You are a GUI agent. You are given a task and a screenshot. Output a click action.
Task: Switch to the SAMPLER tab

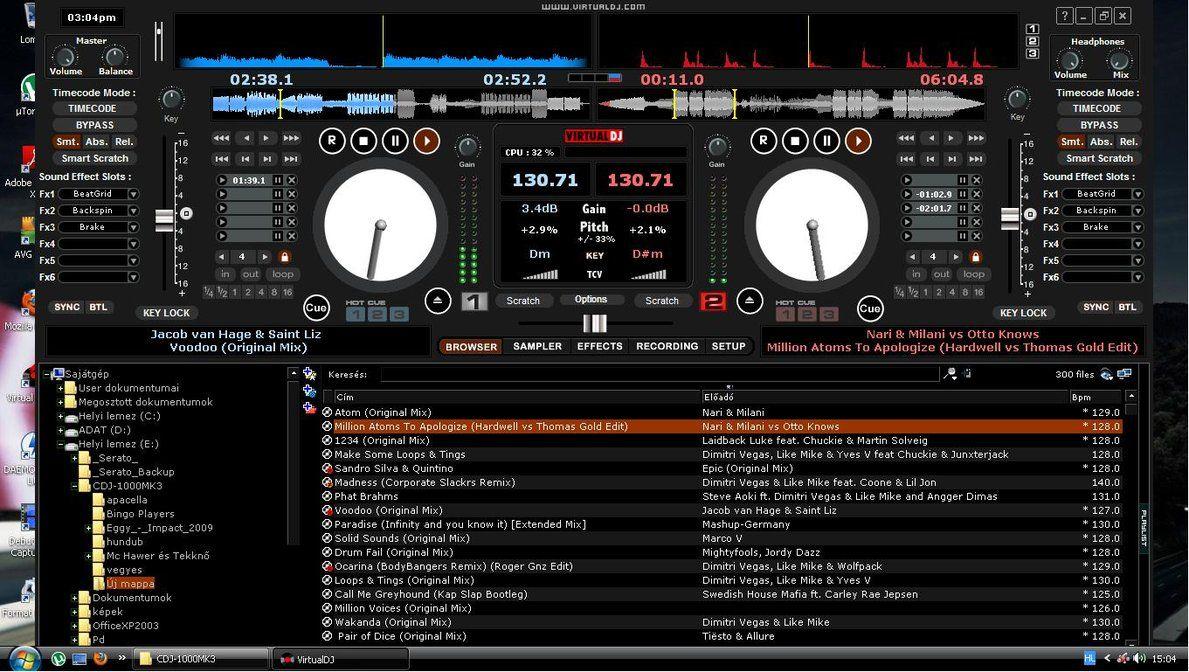click(x=537, y=346)
